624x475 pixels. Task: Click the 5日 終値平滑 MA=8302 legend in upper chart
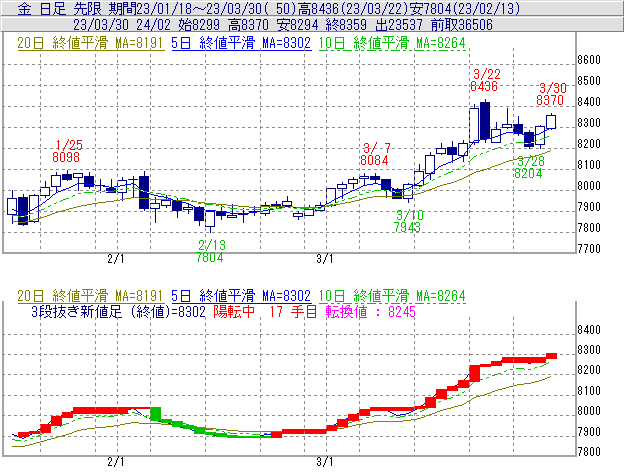click(241, 43)
